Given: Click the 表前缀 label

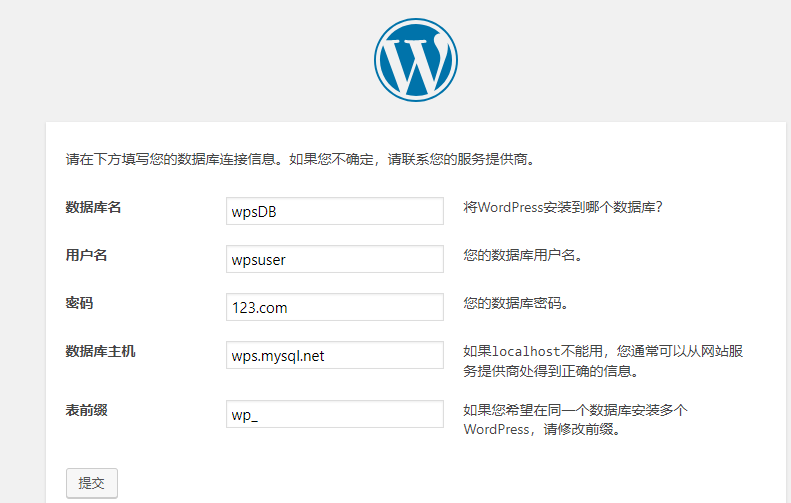Looking at the screenshot, I should pyautogui.click(x=86, y=410).
